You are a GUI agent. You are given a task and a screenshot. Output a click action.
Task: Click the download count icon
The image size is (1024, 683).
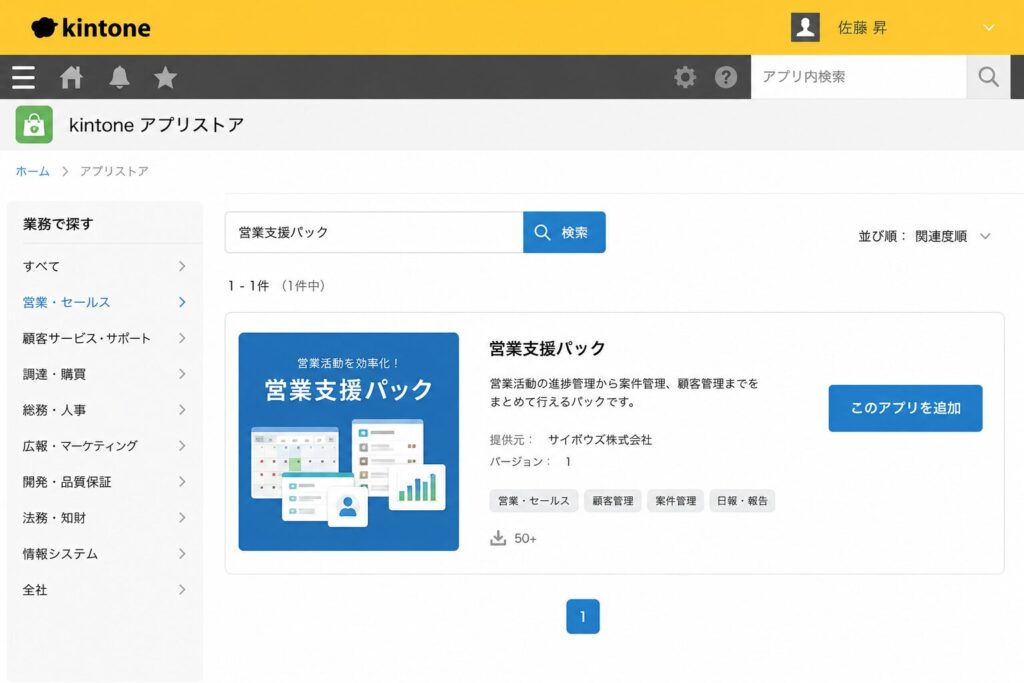tap(498, 538)
